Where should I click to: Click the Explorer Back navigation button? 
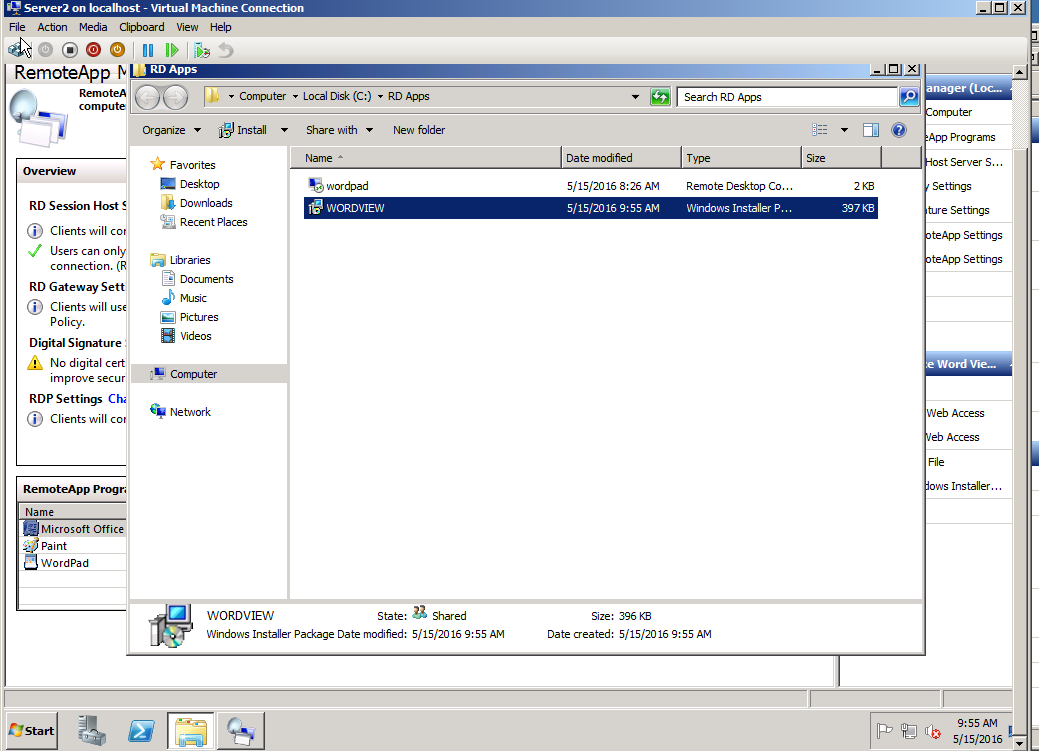148,97
